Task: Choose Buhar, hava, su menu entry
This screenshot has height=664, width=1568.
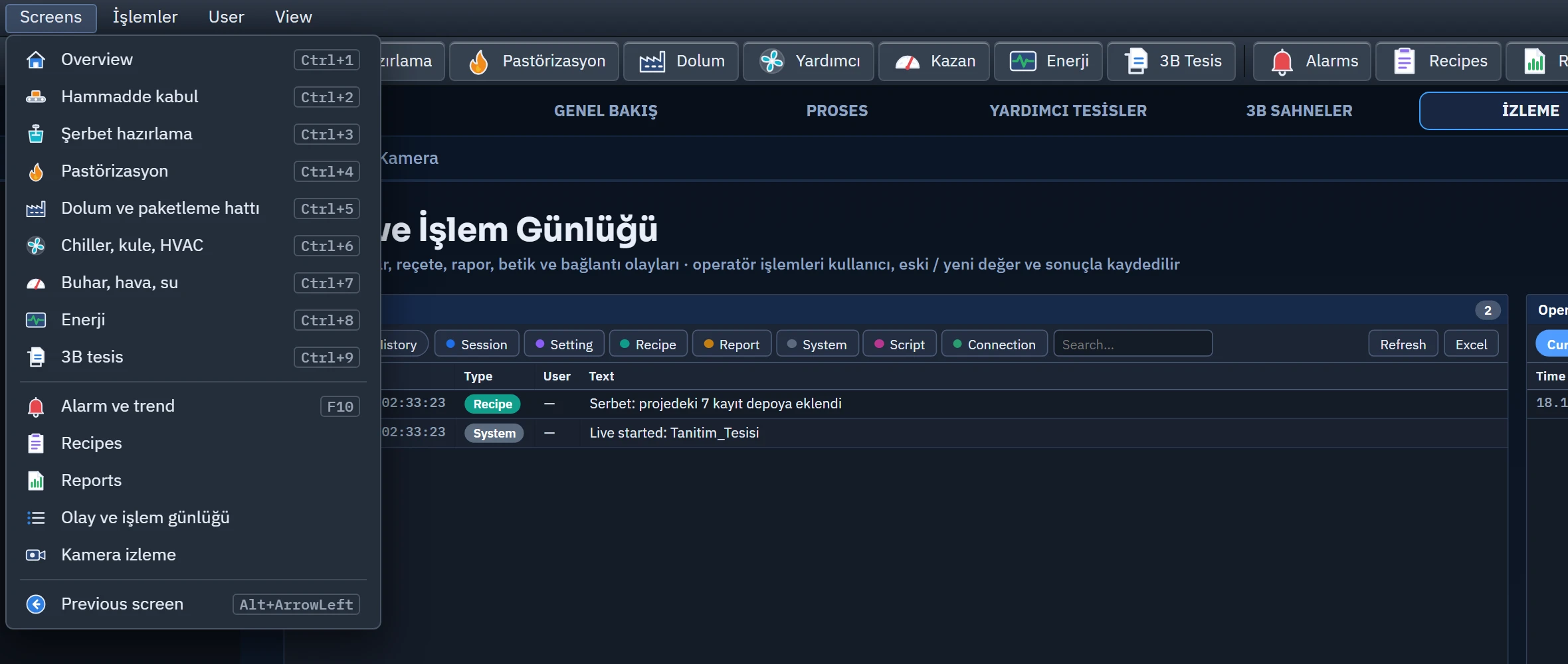Action: point(193,283)
